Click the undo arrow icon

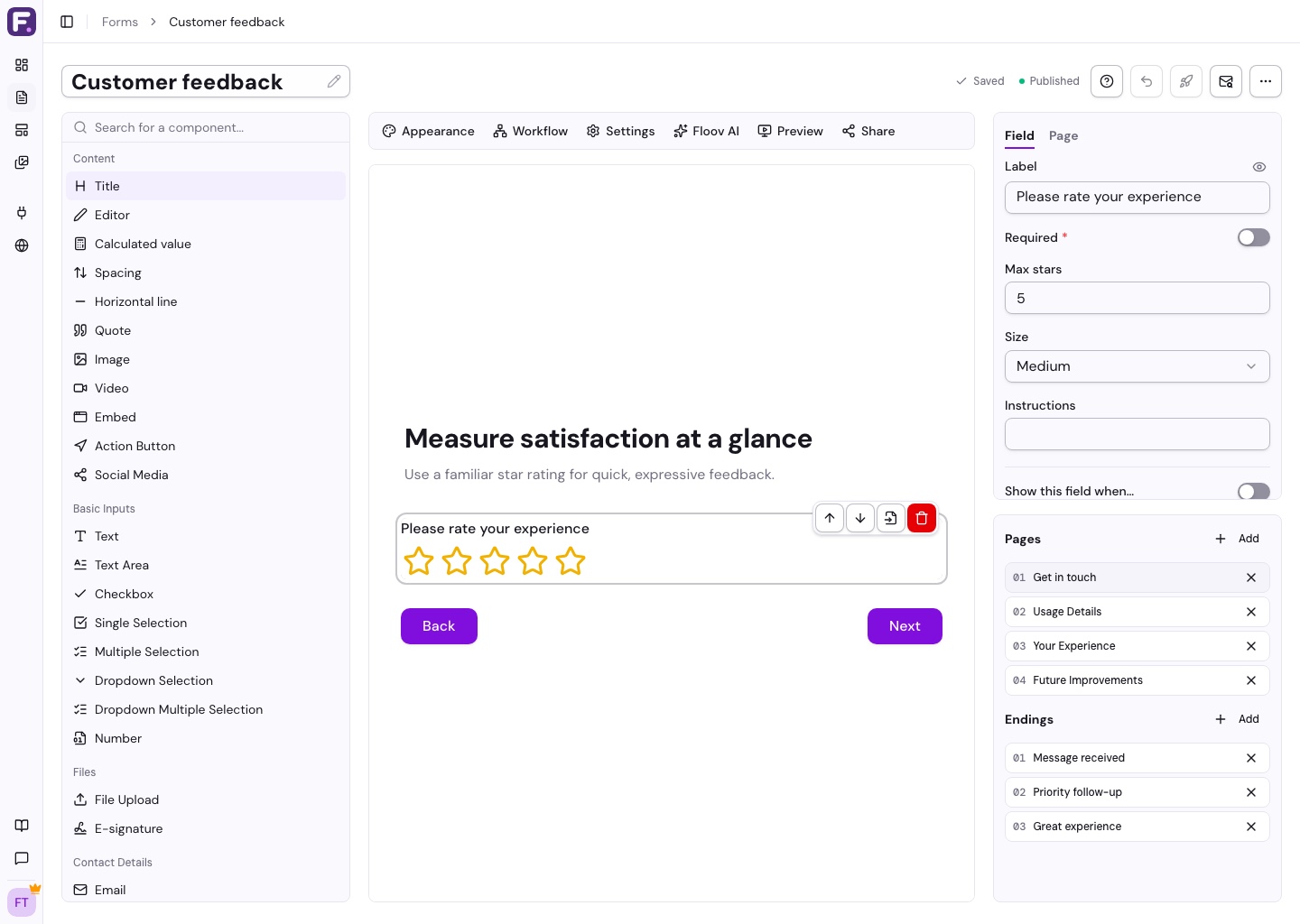1147,81
